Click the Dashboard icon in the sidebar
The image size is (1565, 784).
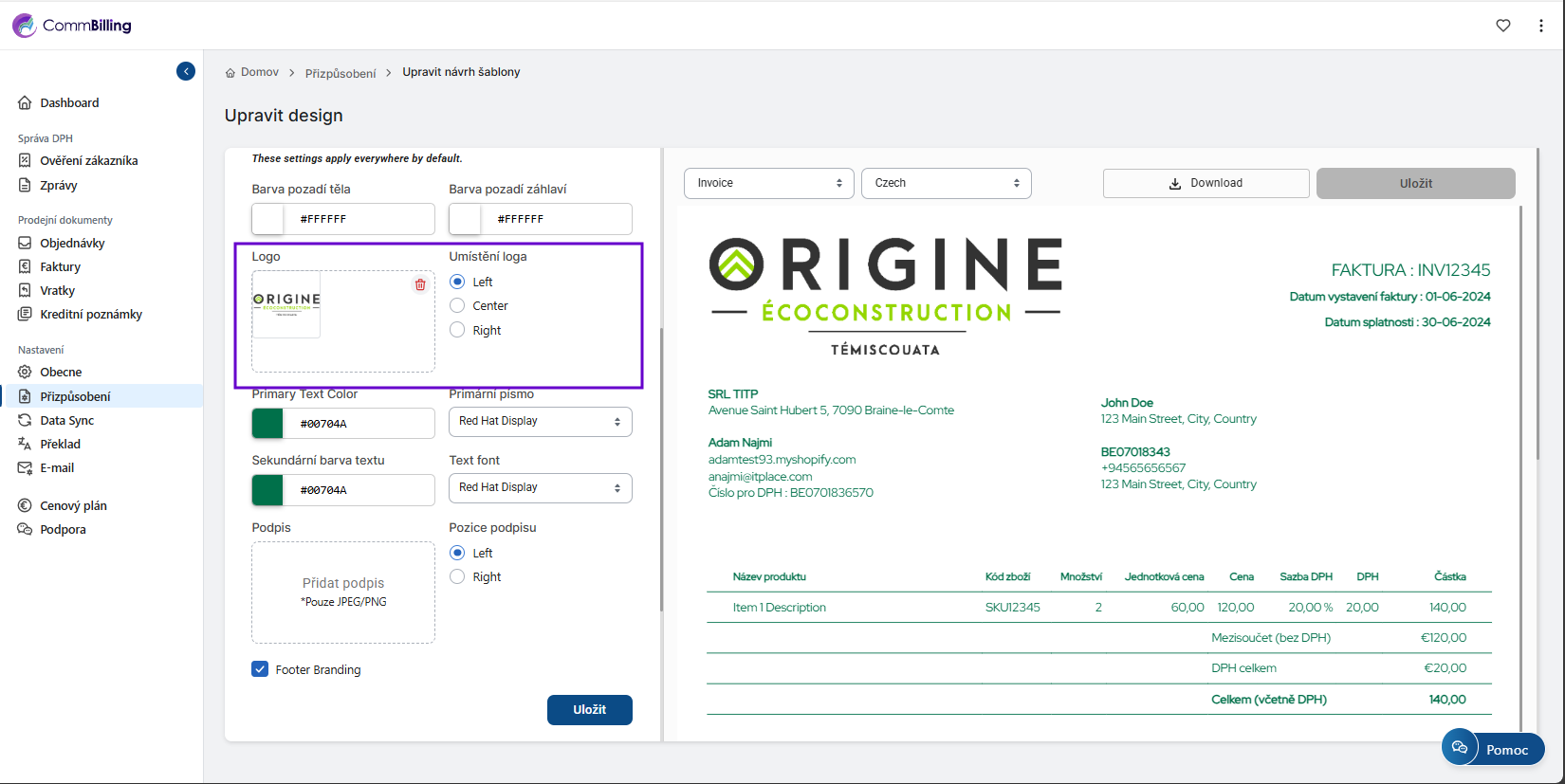click(x=26, y=102)
